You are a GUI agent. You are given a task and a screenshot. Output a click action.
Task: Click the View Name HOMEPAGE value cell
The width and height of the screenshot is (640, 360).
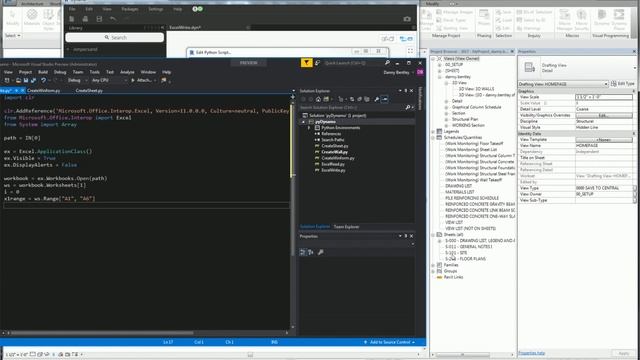click(604, 146)
